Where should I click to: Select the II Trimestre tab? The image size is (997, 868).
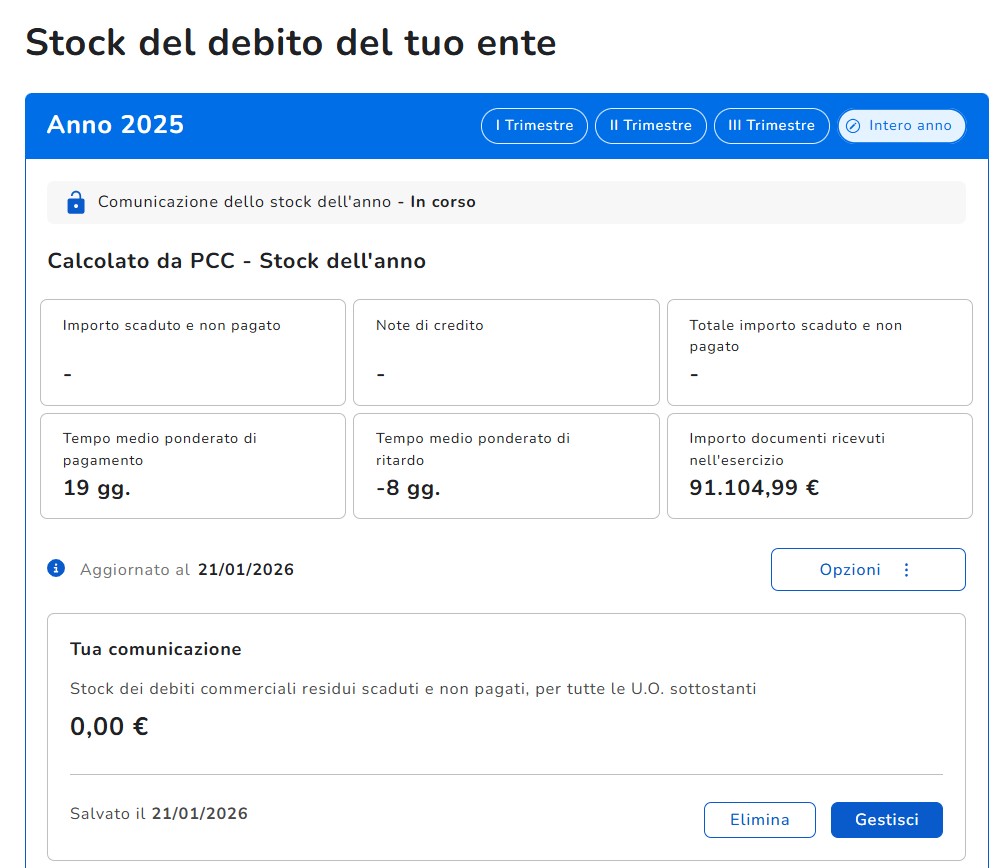pos(650,126)
